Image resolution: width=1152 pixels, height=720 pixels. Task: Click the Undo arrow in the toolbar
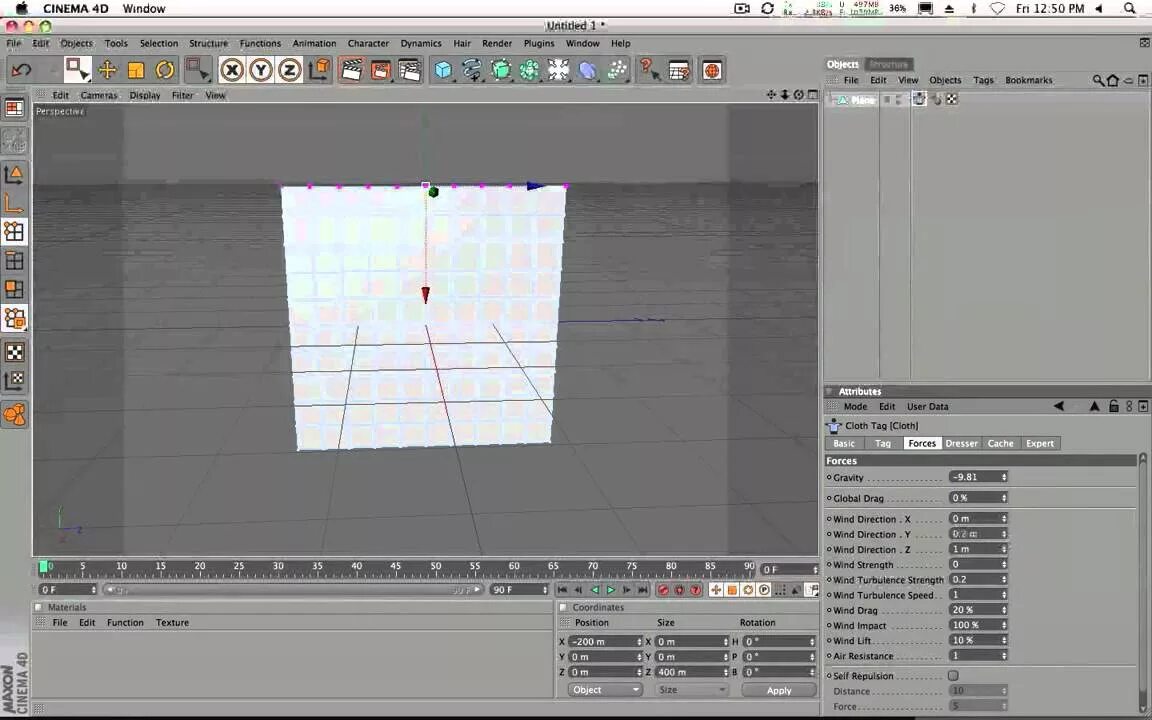[x=21, y=70]
